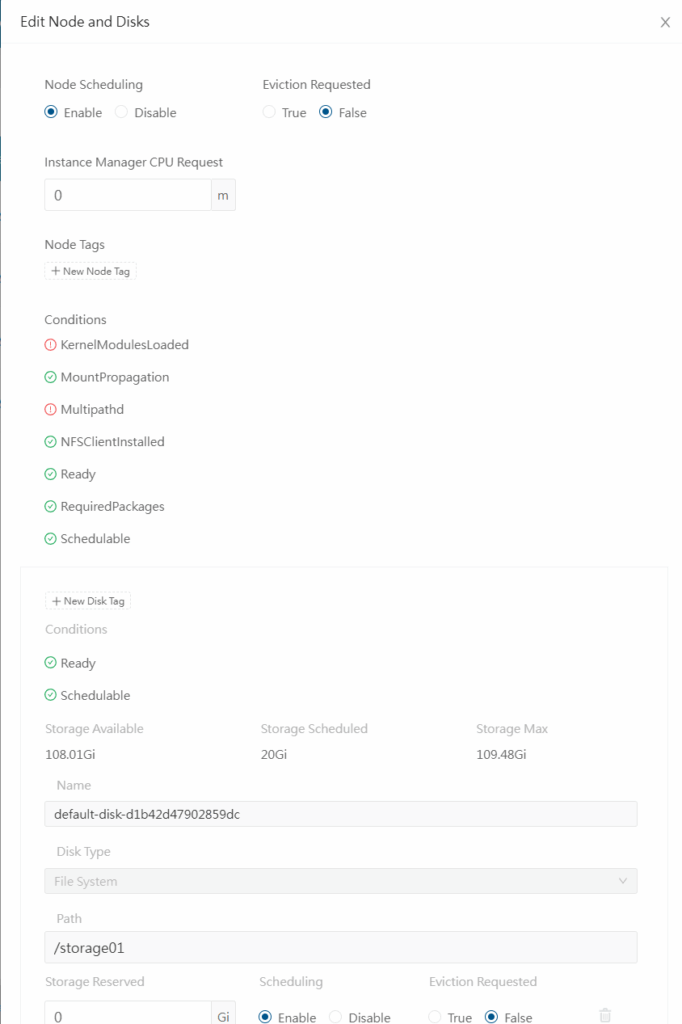Set disk Eviction Requested to True

[435, 1017]
